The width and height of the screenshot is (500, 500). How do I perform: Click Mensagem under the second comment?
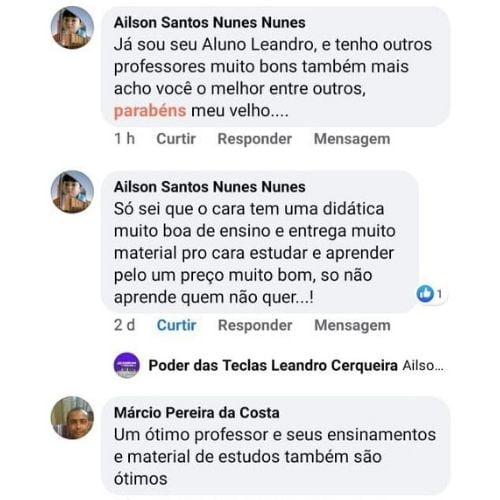[352, 325]
